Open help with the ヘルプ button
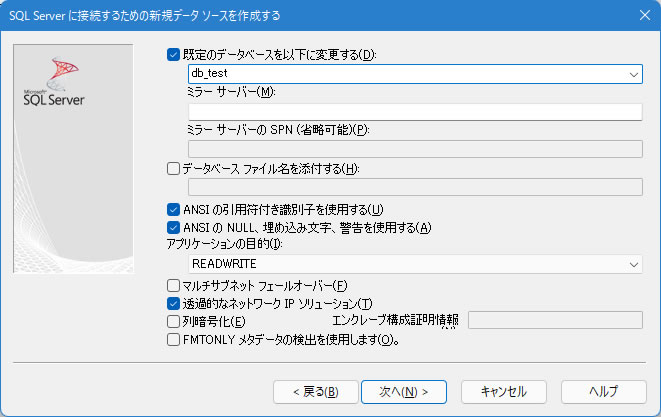Screen dimensions: 661x417 pyautogui.click(x=603, y=390)
